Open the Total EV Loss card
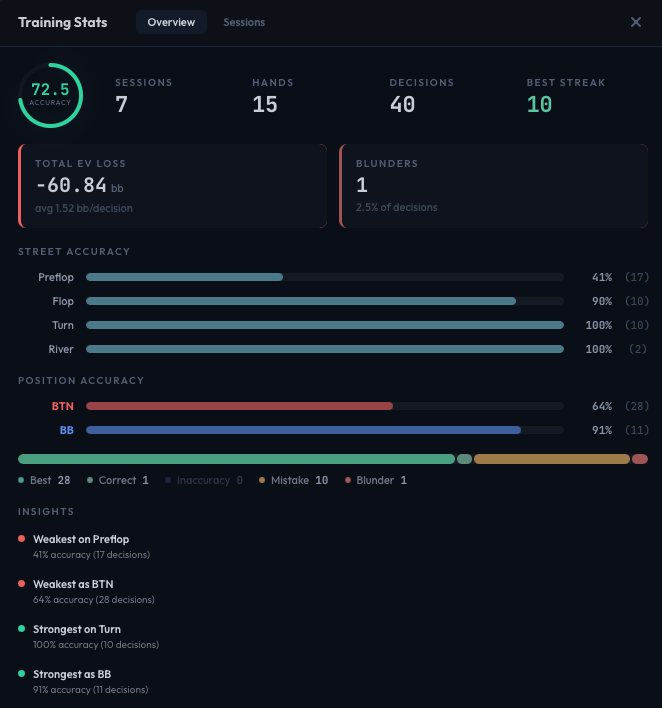 pos(172,186)
